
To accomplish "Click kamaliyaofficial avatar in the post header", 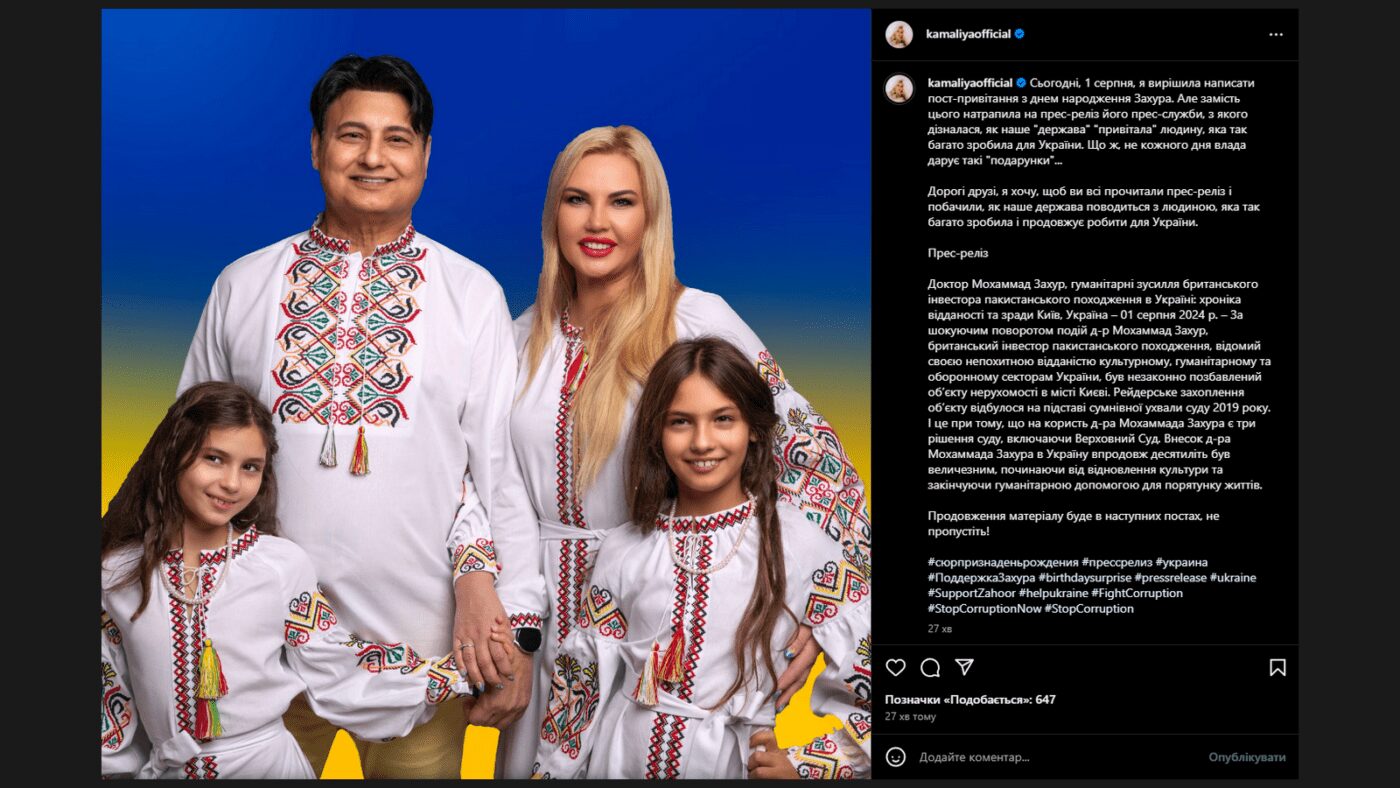I will (x=899, y=34).
